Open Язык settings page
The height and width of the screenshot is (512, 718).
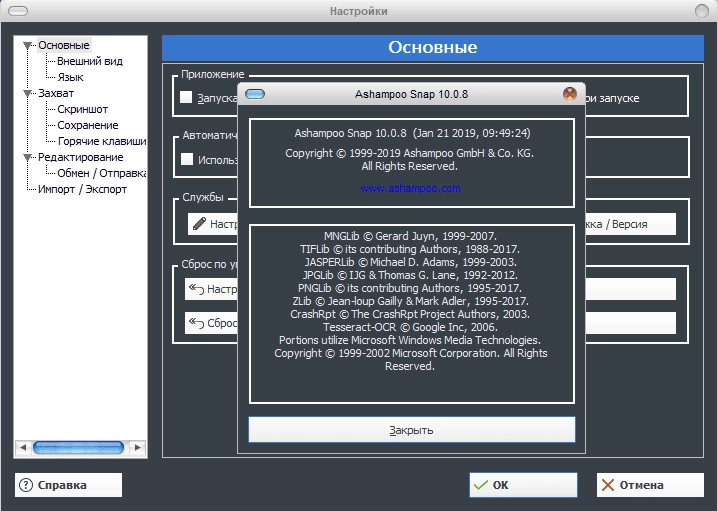pyautogui.click(x=71, y=77)
